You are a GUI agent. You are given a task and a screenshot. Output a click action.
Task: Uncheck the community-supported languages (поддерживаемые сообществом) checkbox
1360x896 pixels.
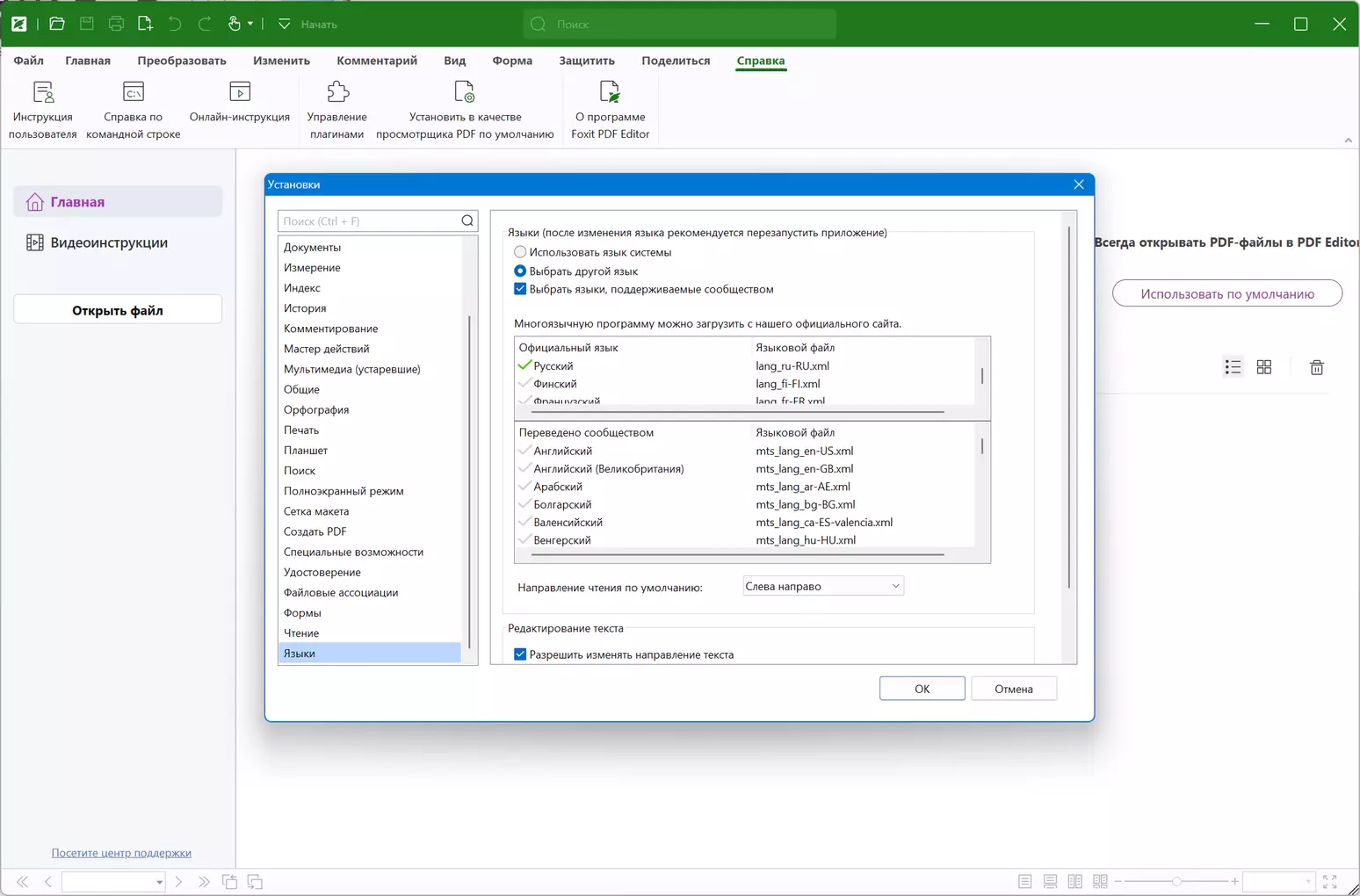520,289
